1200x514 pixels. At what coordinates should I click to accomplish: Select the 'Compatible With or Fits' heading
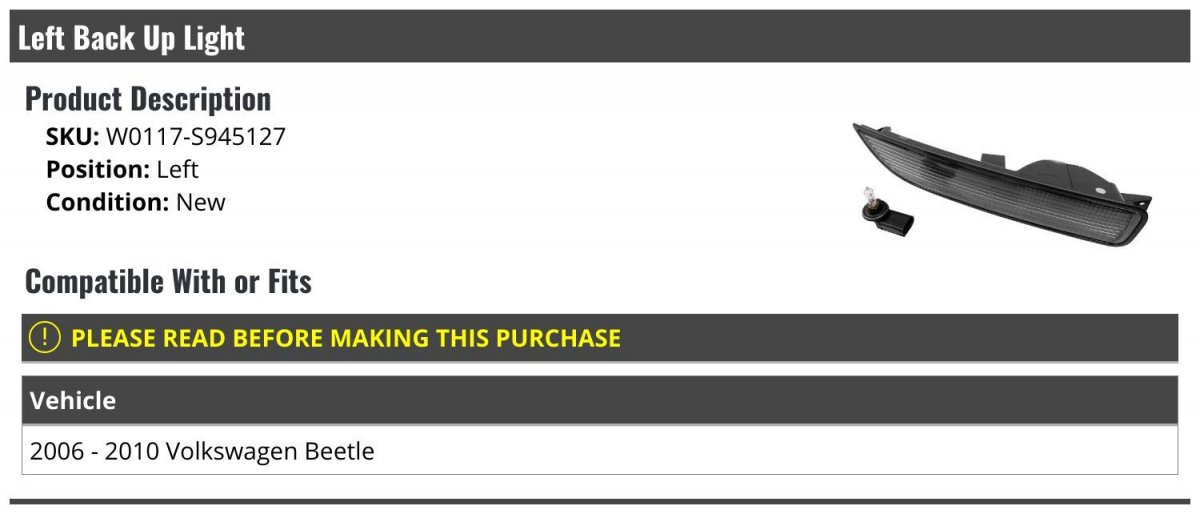(168, 282)
